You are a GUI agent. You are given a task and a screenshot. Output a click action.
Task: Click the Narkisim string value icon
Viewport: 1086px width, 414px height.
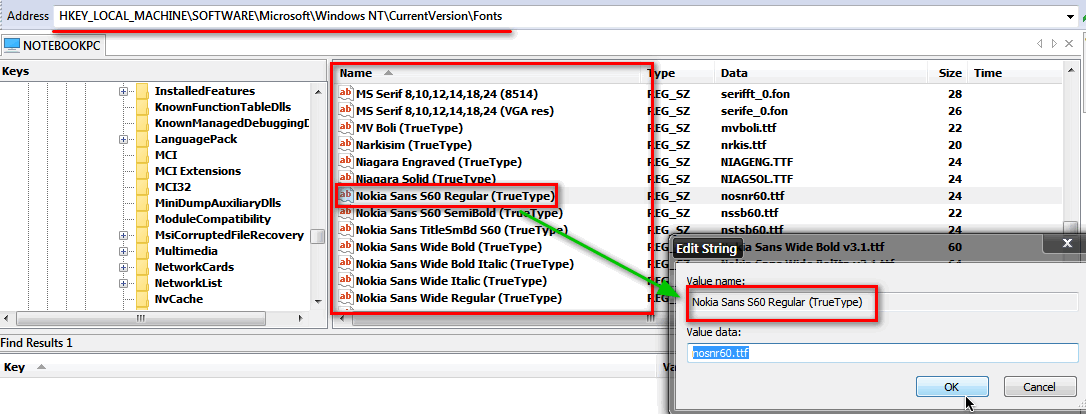pos(346,145)
